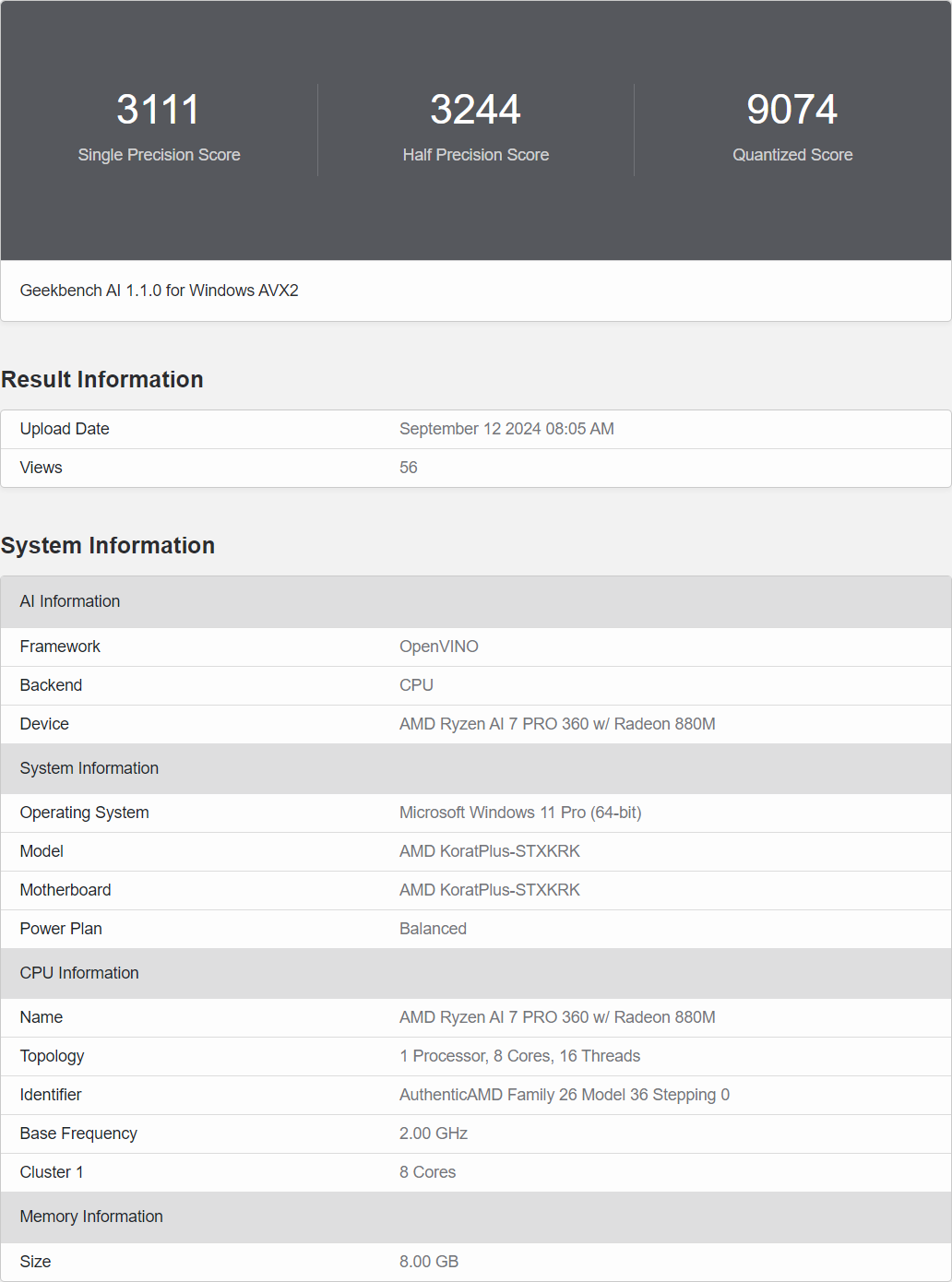Click the Model row's AMD KoratPlus-STXKRK value
This screenshot has height=1282, width=952.
pyautogui.click(x=490, y=851)
